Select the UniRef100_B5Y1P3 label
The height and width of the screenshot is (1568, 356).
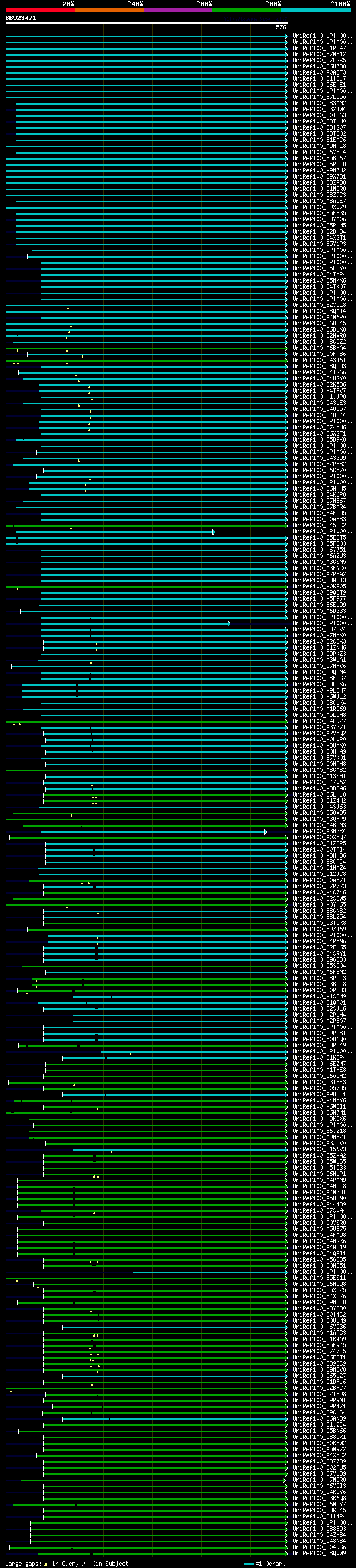pos(319,244)
